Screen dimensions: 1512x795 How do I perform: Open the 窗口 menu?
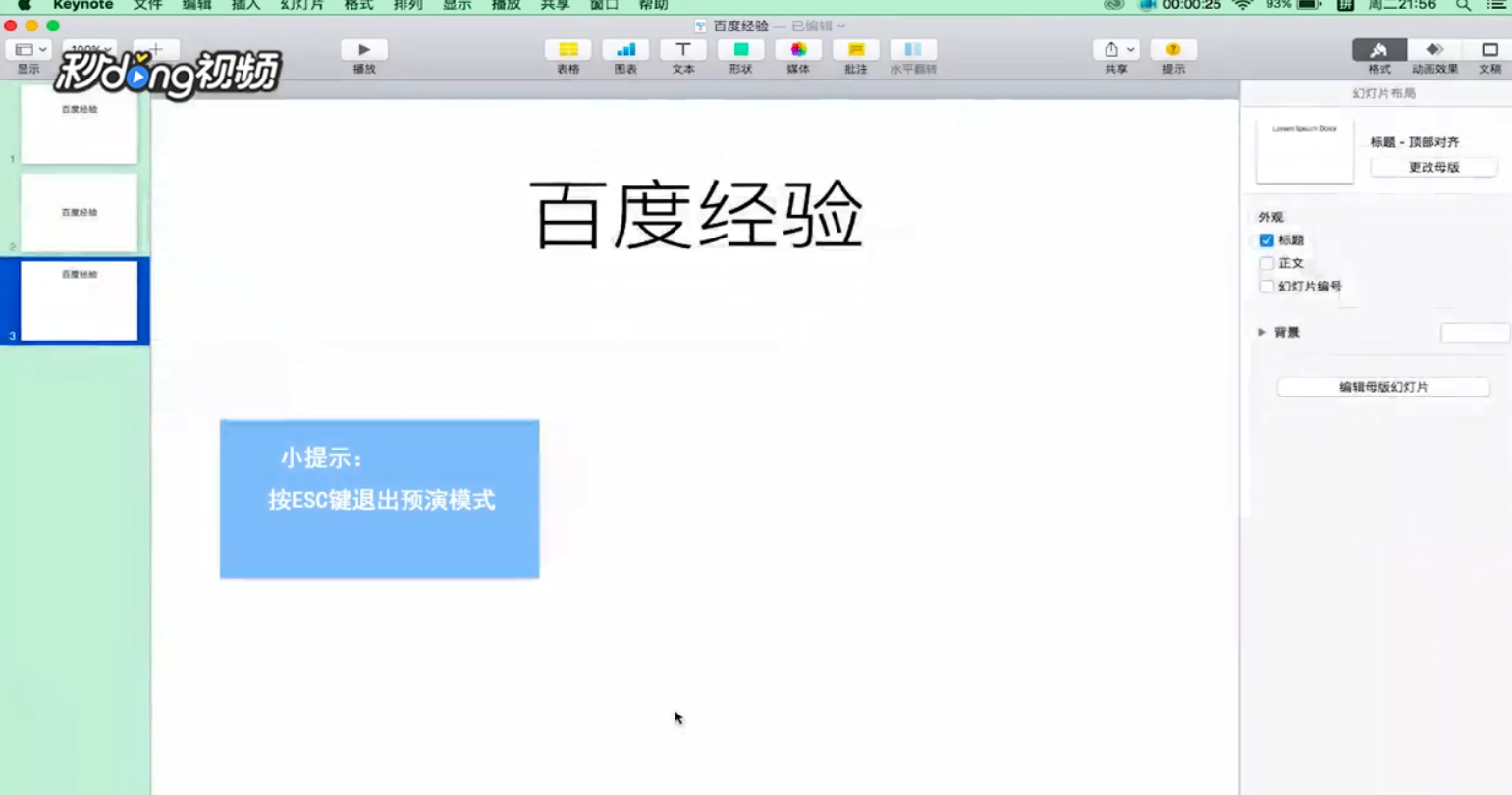click(x=604, y=5)
